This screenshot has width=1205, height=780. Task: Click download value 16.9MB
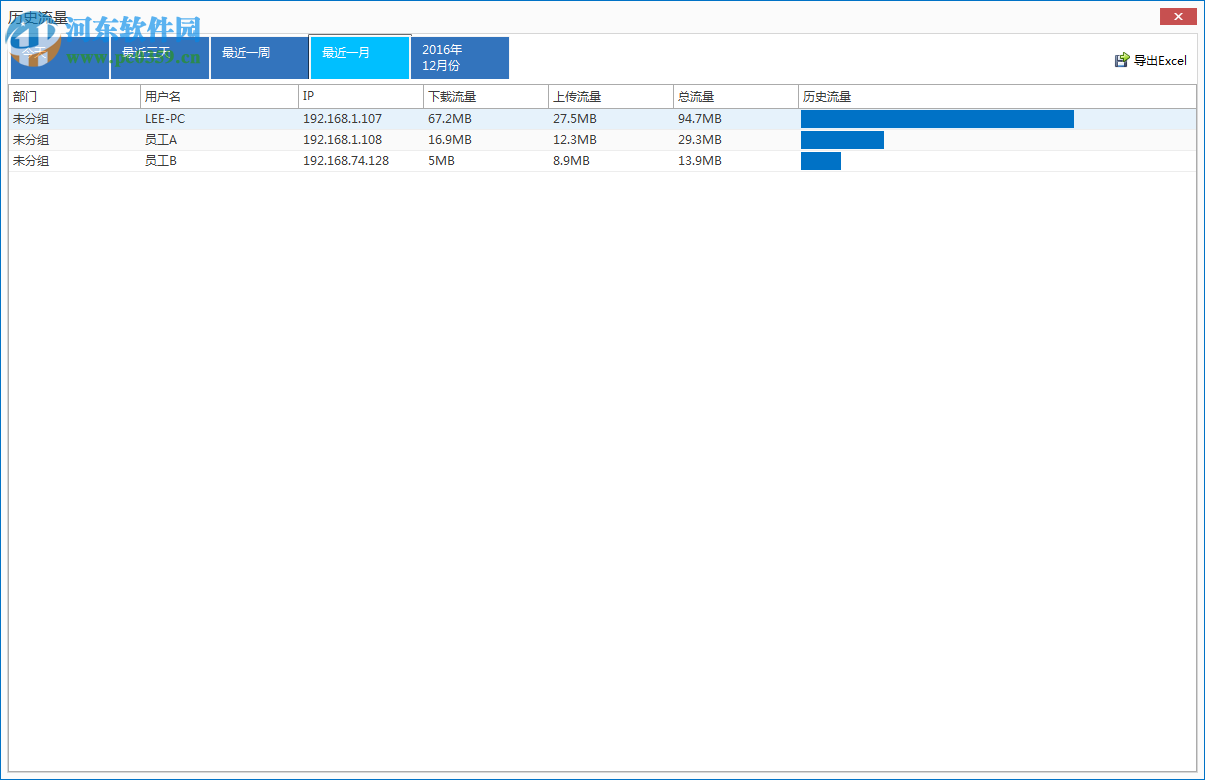(x=450, y=140)
